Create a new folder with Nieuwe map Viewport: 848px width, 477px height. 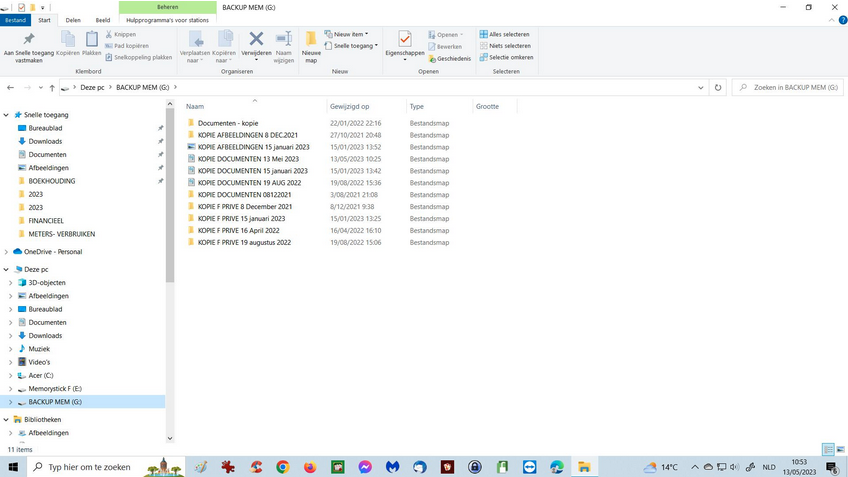point(311,44)
